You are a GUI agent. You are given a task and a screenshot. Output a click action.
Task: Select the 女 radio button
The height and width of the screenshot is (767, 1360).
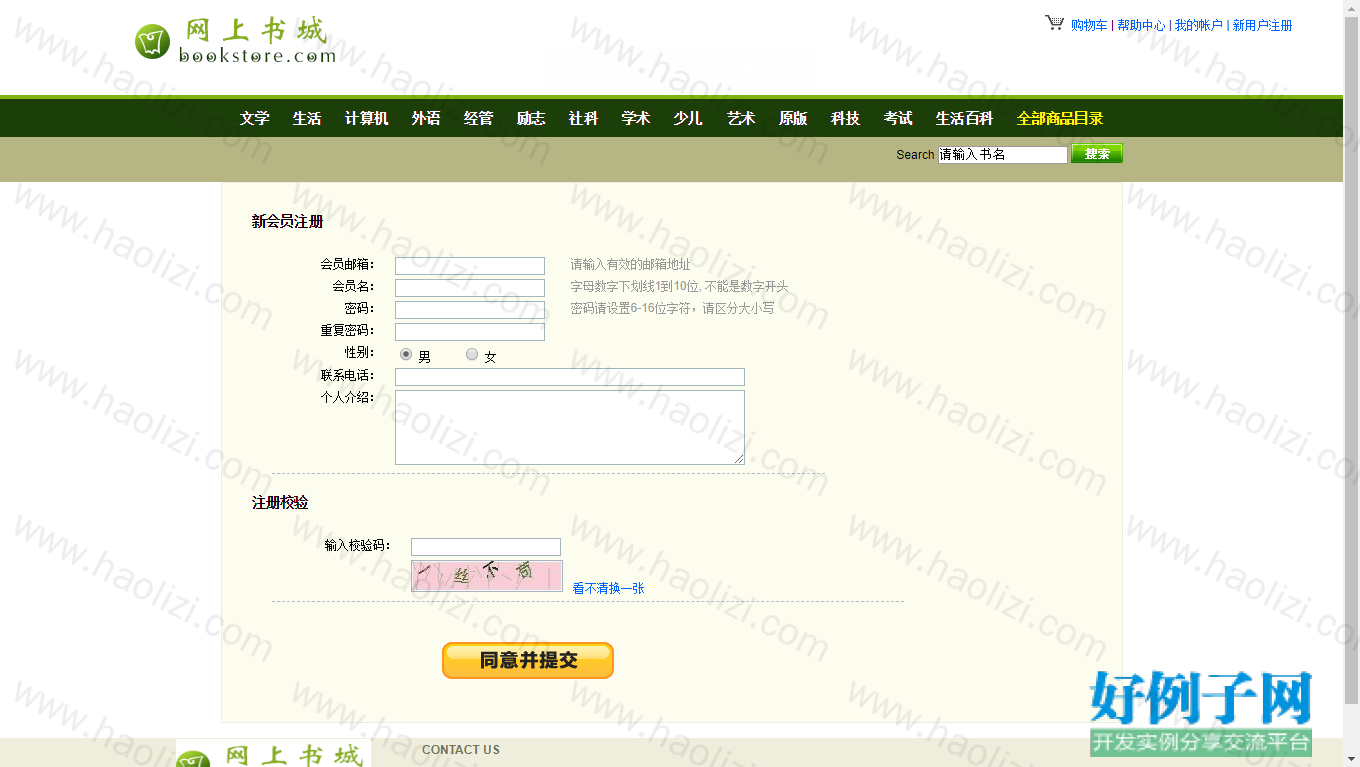point(472,354)
